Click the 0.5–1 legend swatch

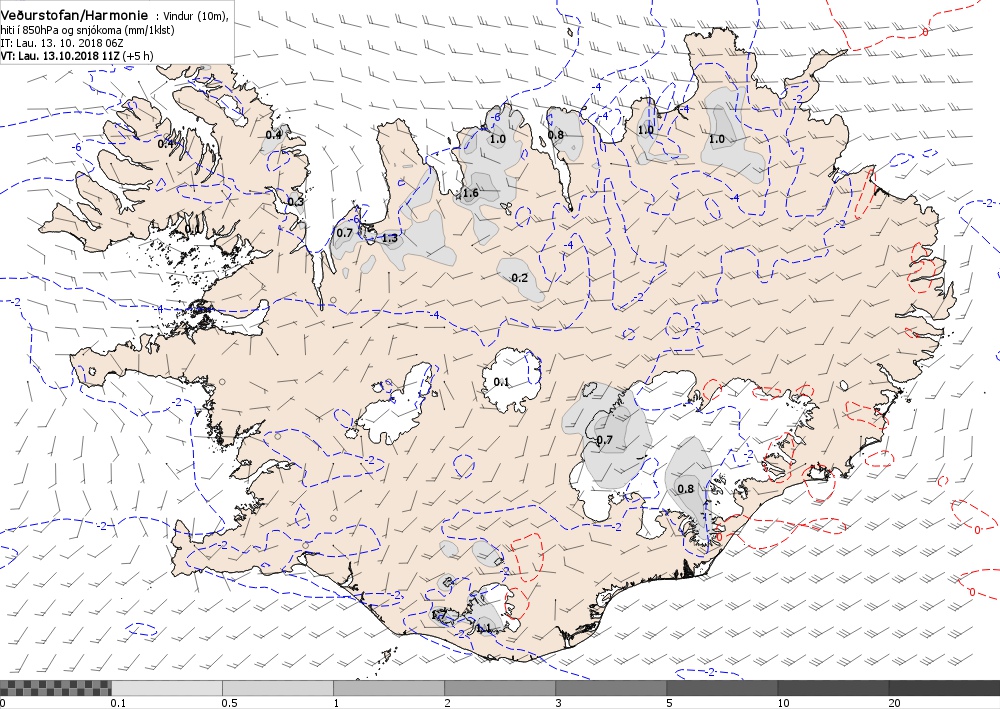(277, 687)
